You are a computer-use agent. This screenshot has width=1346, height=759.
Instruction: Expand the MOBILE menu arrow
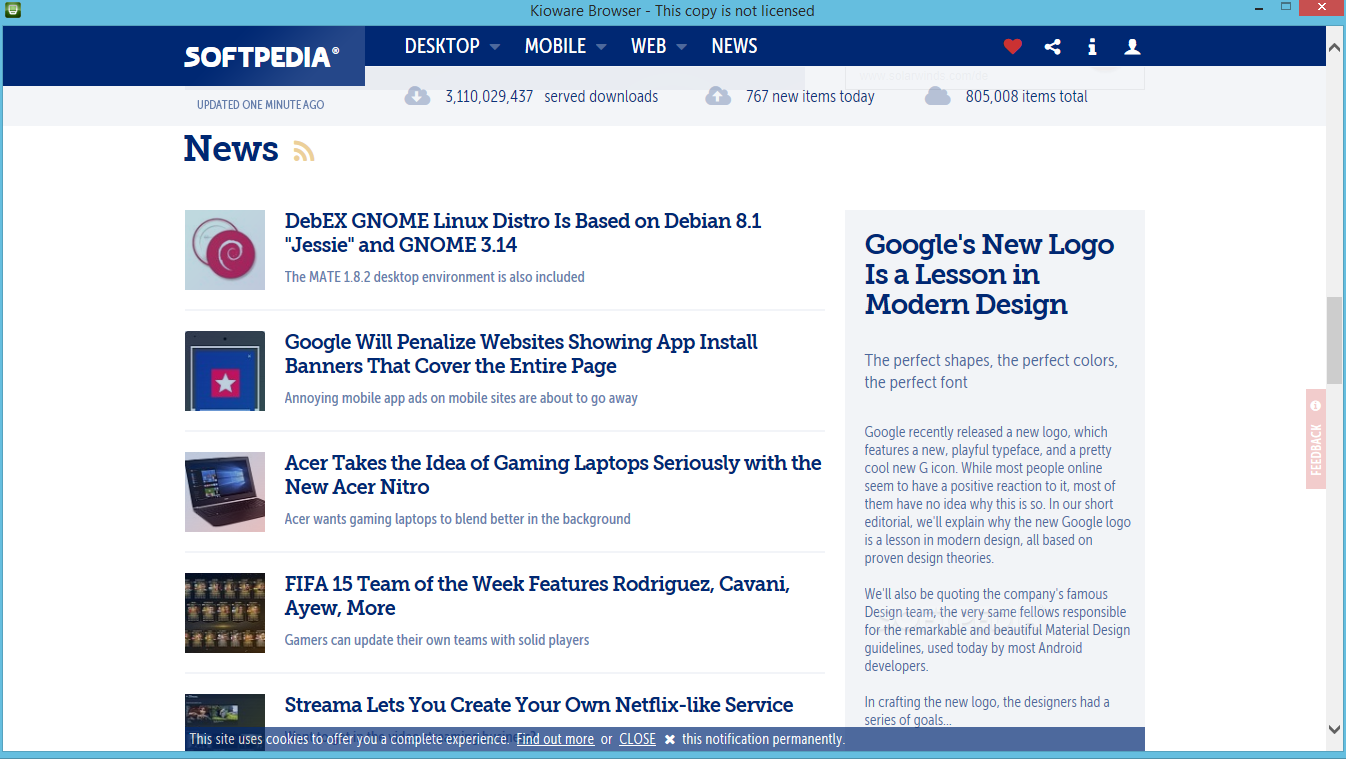pos(601,47)
